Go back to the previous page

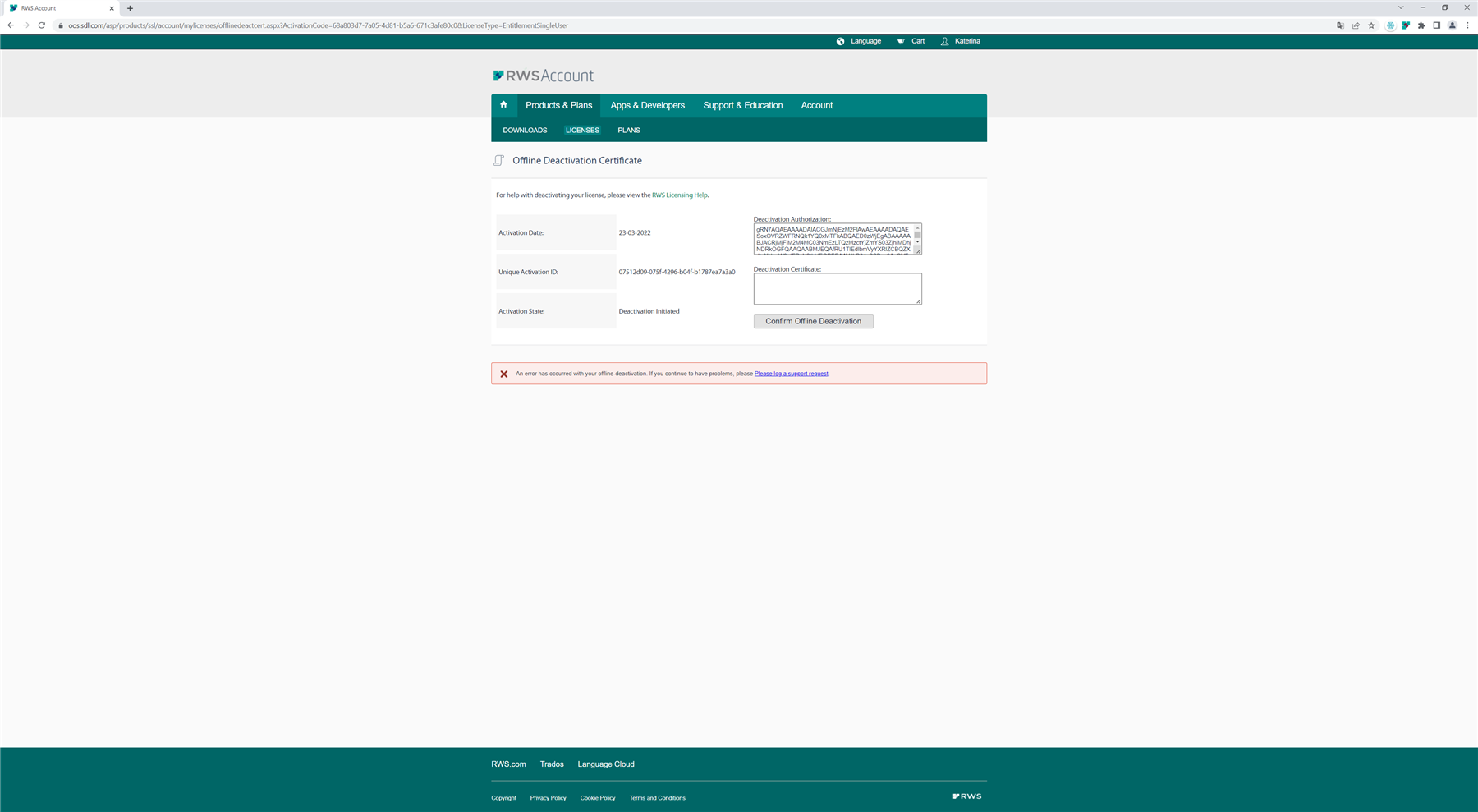11,25
